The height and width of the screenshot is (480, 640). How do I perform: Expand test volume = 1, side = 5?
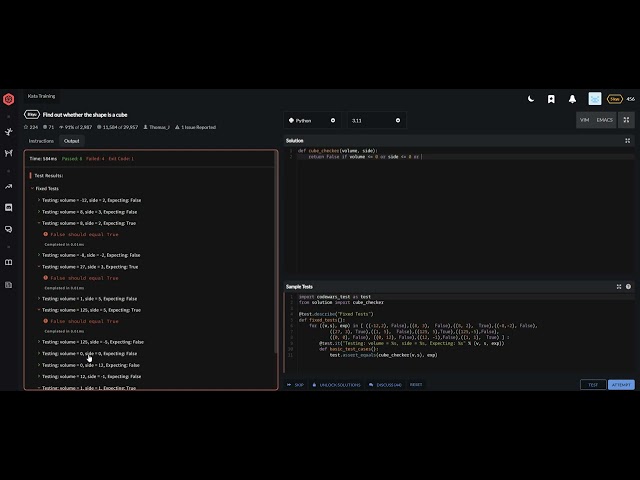point(87,299)
